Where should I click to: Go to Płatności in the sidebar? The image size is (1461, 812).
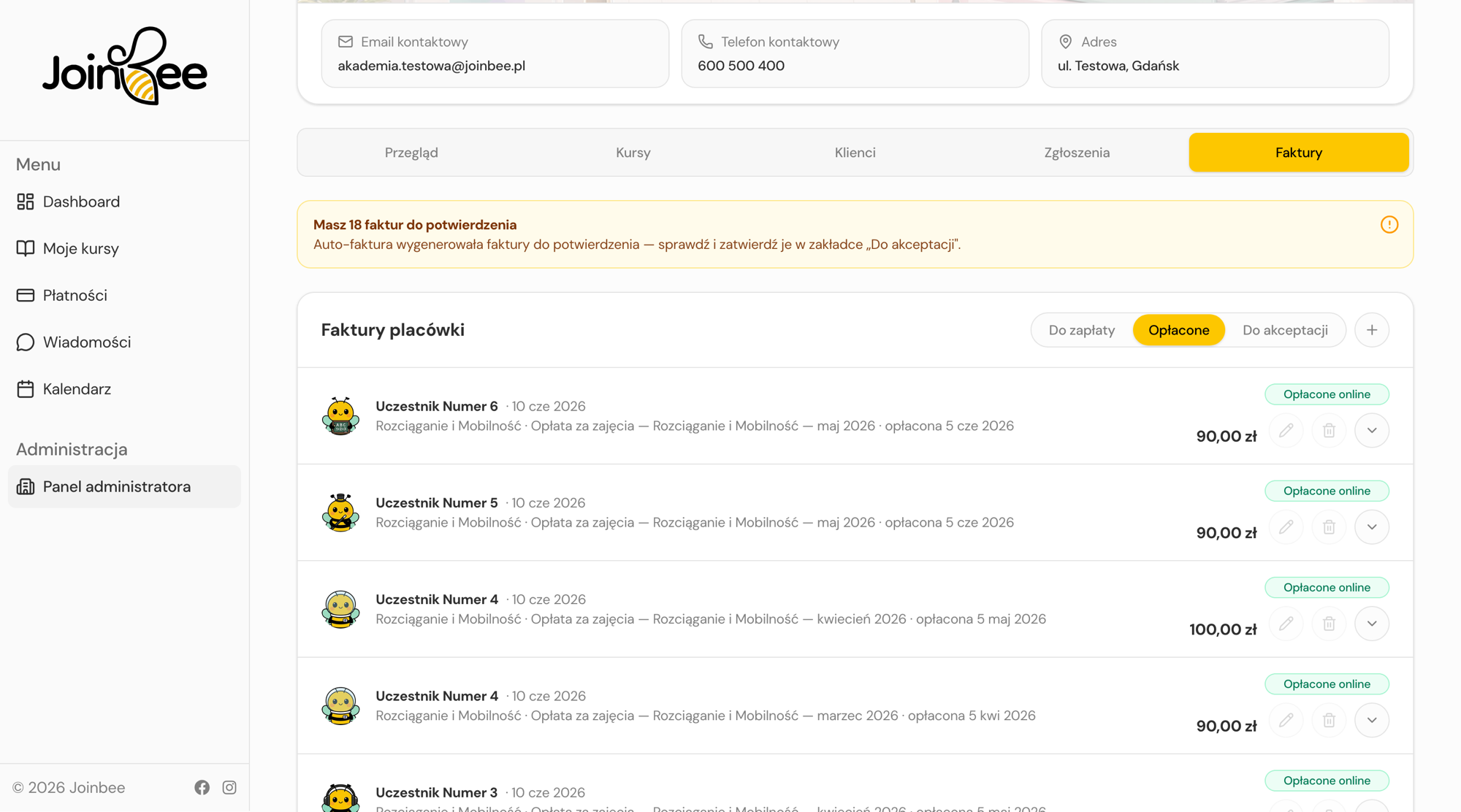(124, 295)
